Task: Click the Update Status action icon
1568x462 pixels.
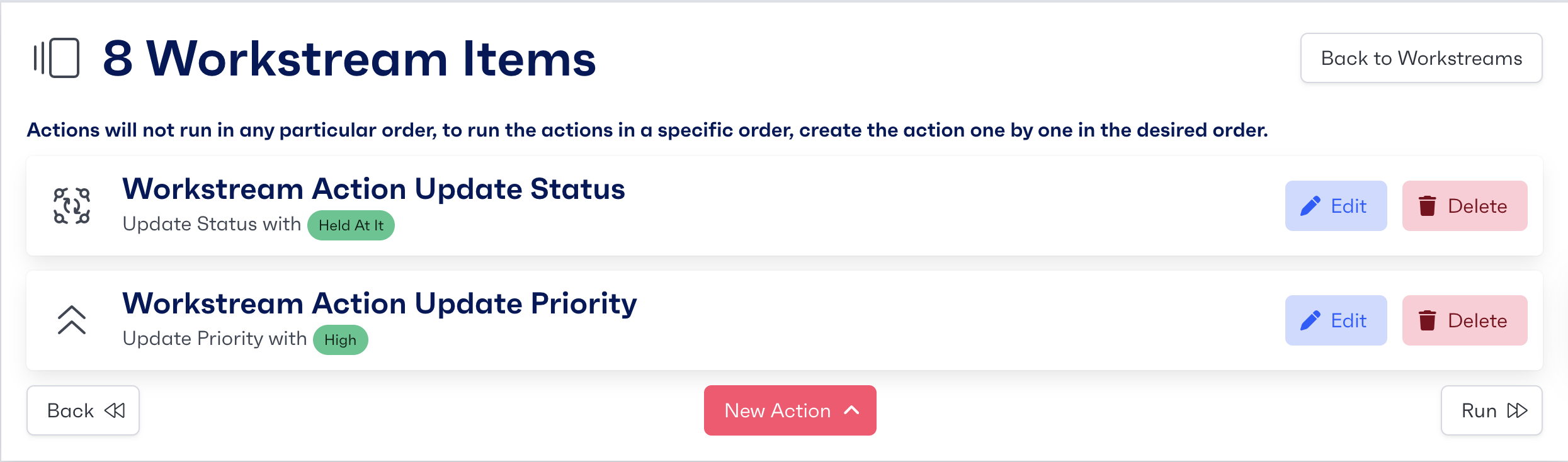Action: coord(72,206)
